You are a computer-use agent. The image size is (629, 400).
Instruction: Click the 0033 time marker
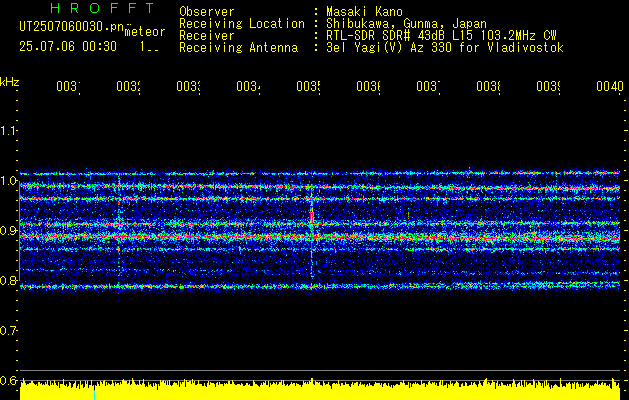pos(189,86)
